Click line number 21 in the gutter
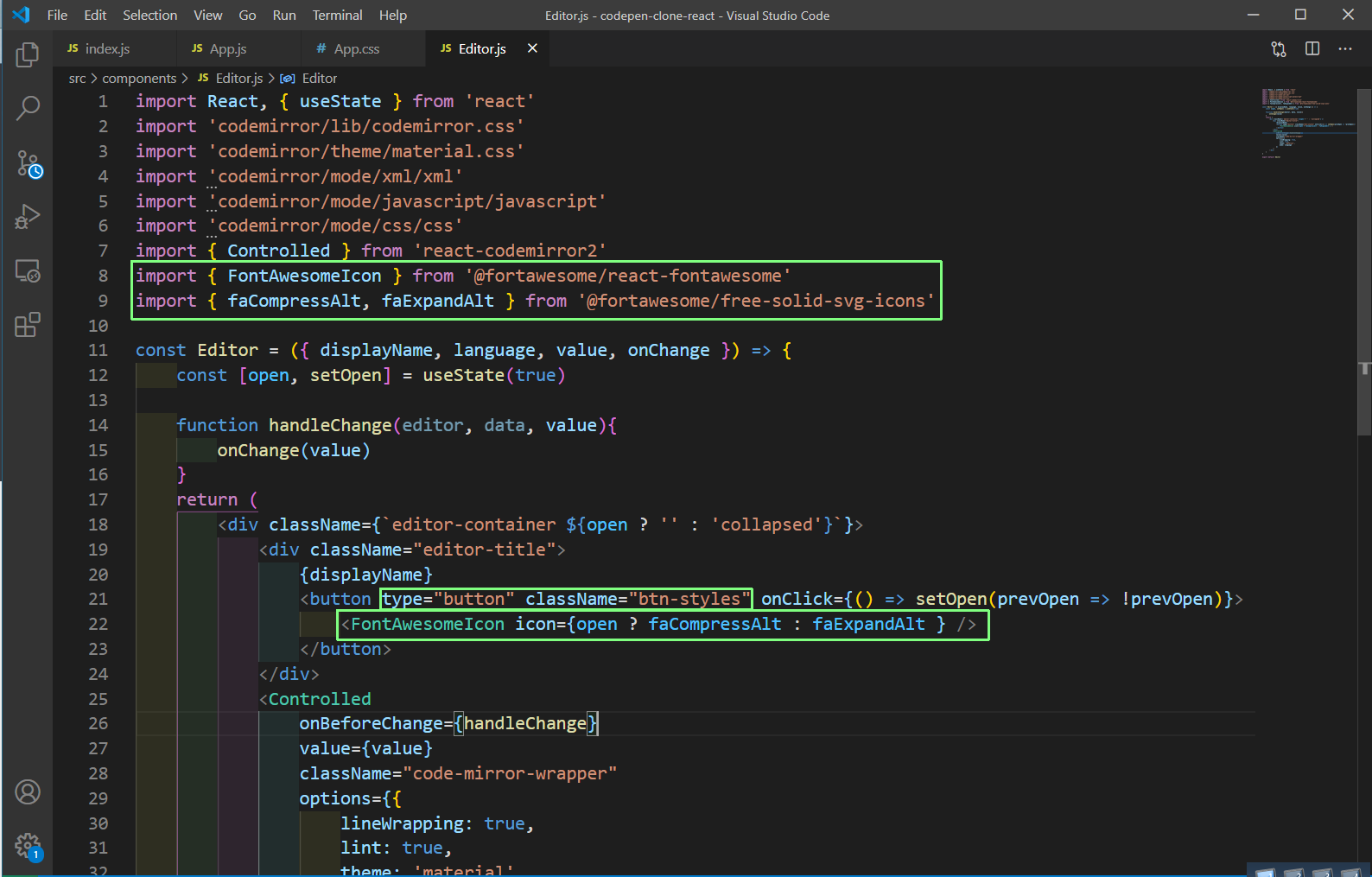Image resolution: width=1372 pixels, height=877 pixels. coord(98,599)
